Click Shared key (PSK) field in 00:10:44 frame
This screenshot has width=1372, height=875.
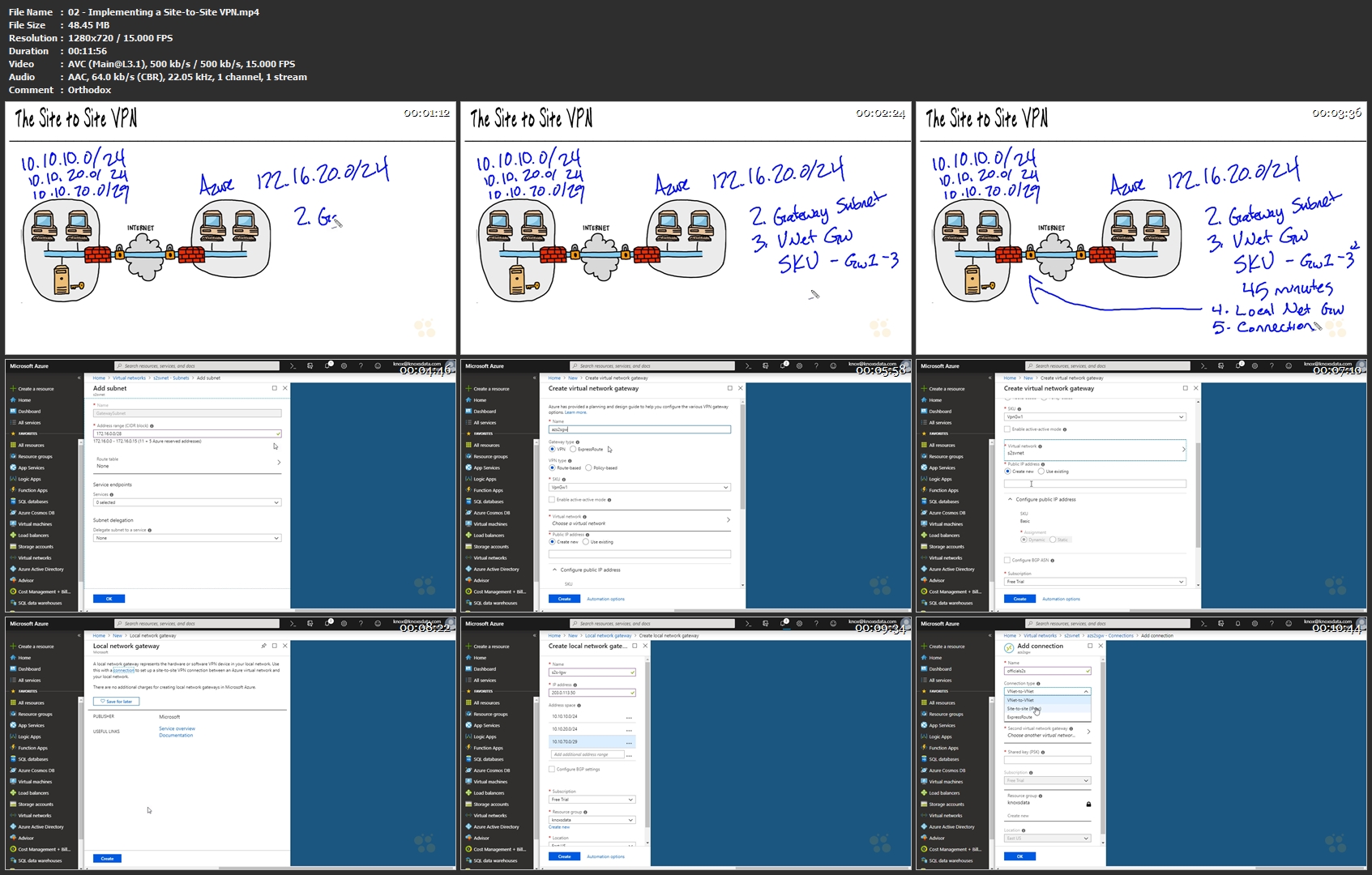click(x=1048, y=760)
